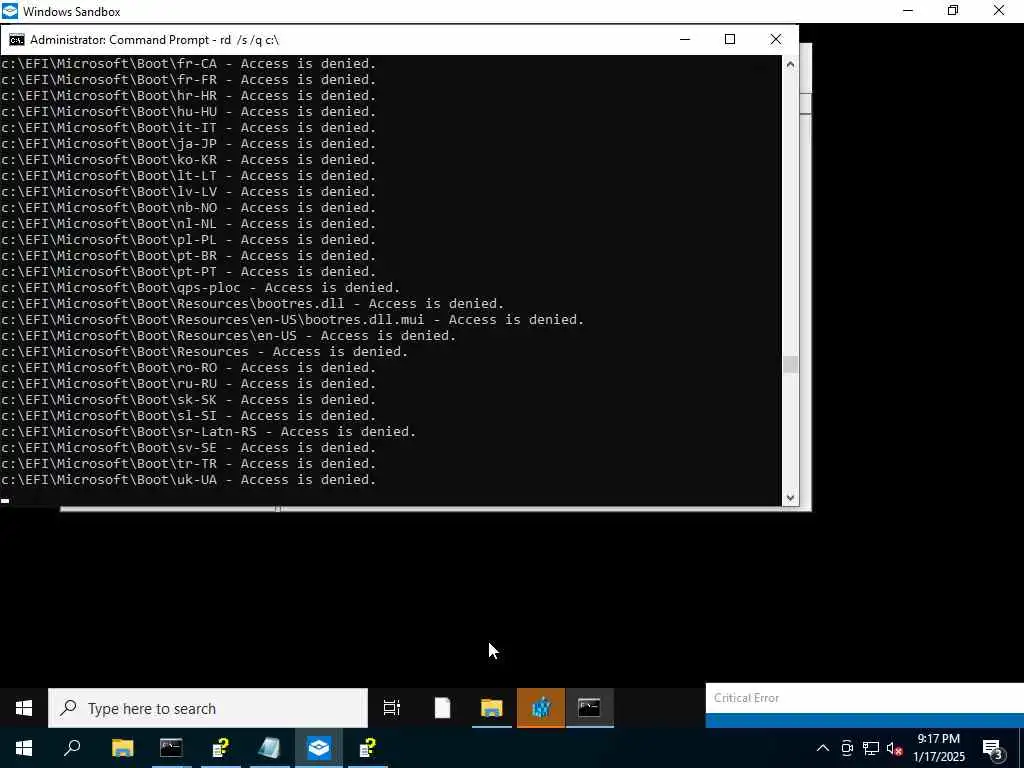Viewport: 1024px width, 768px height.
Task: Maximize the Command Prompt window
Action: (730, 40)
